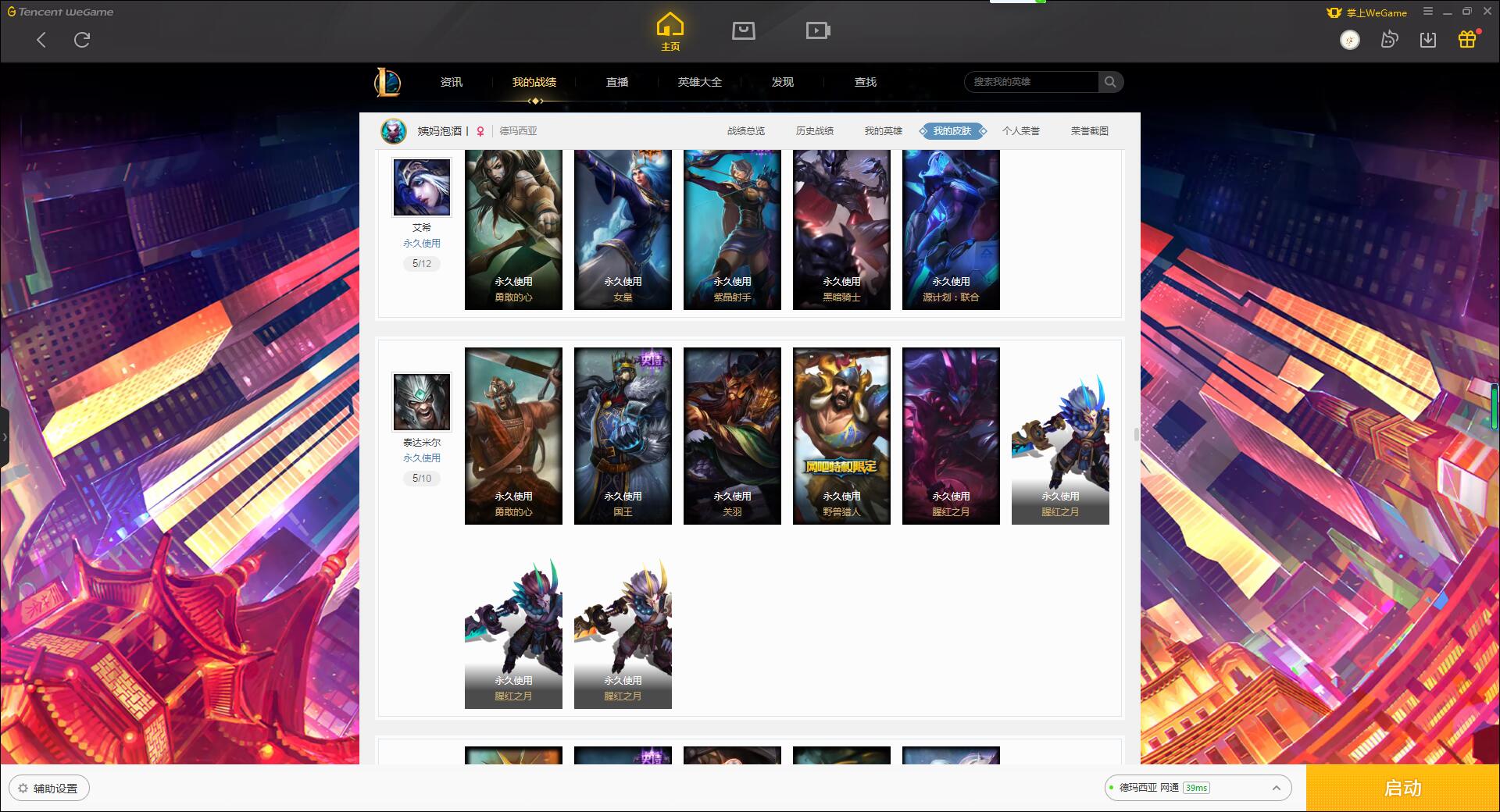Open the friends sharing icon beside the avatar
Image resolution: width=1500 pixels, height=812 pixels.
coord(1389,39)
